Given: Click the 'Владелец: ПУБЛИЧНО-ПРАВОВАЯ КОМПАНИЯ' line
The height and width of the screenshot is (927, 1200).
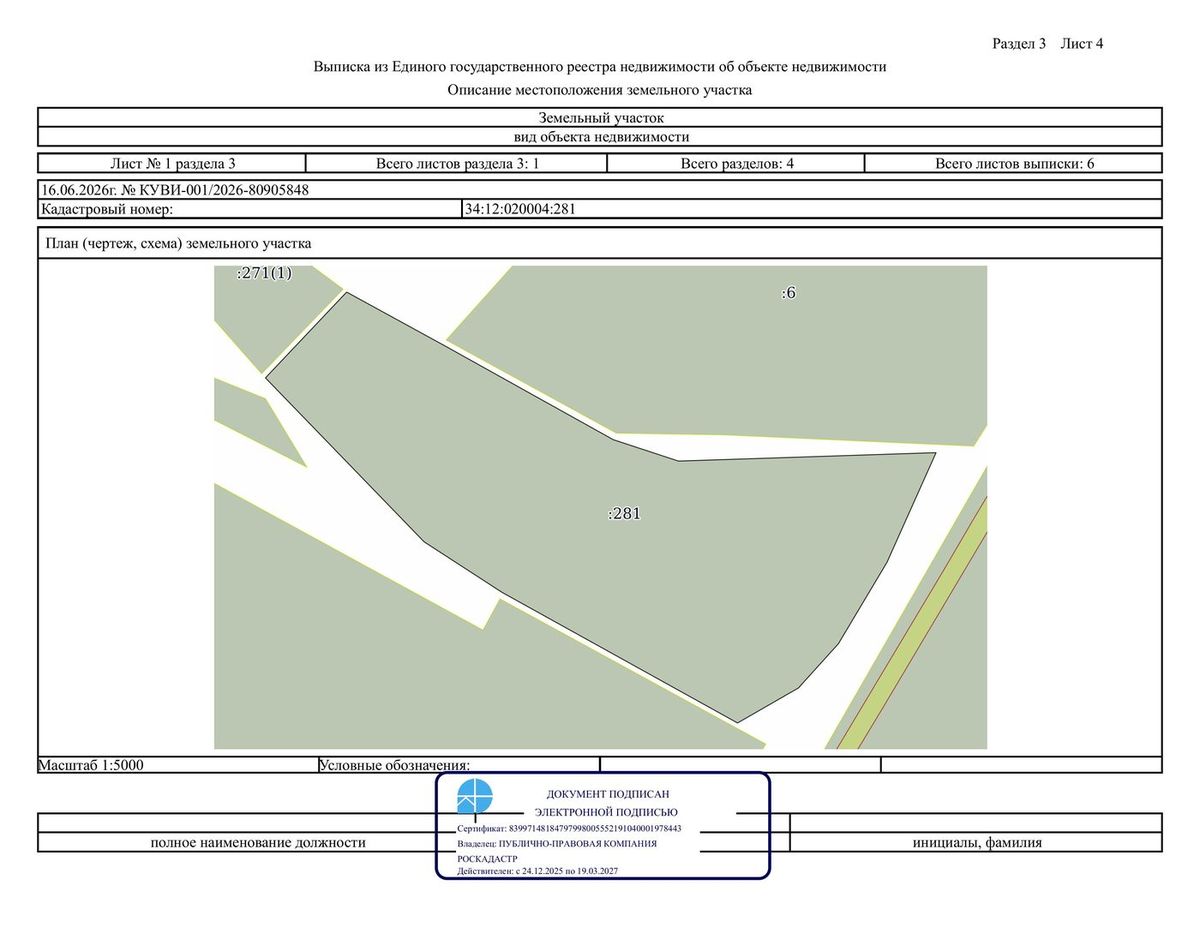Looking at the screenshot, I should pyautogui.click(x=557, y=843).
